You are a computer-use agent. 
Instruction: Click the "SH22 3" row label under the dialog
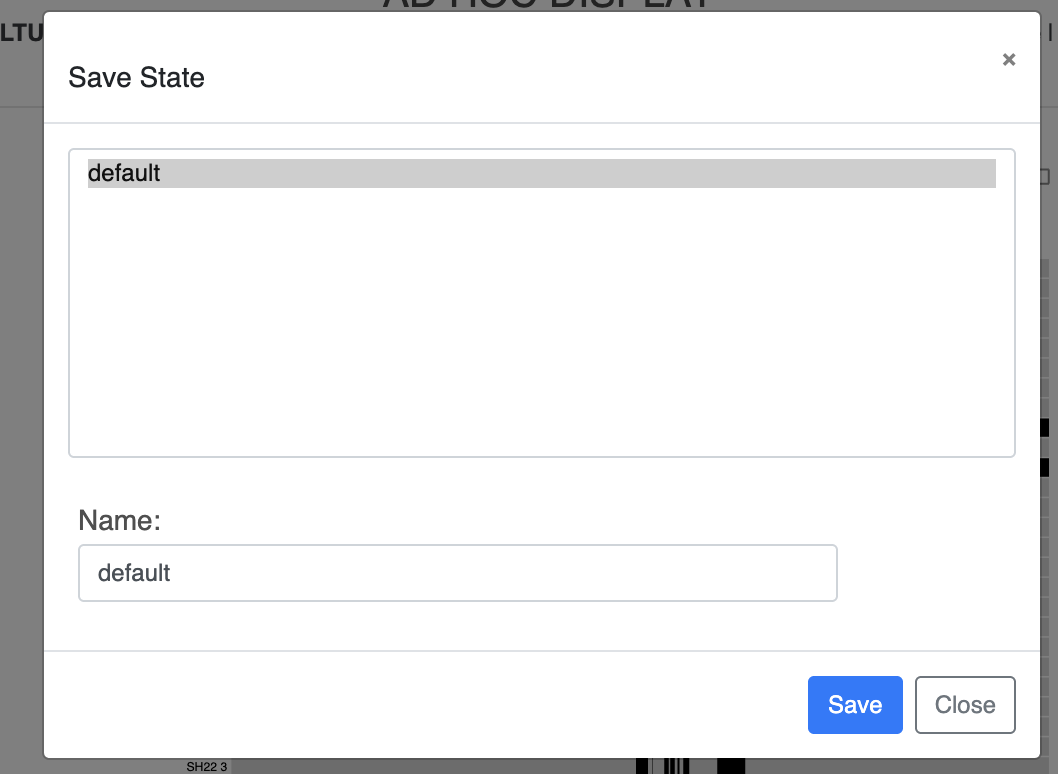coord(206,767)
